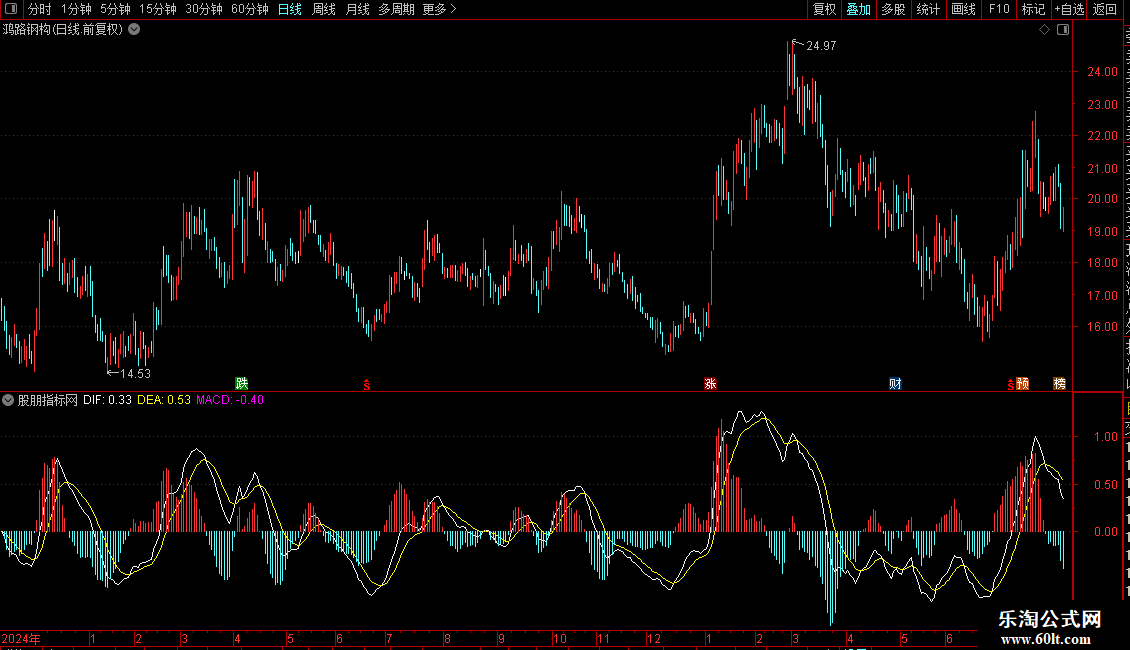This screenshot has height=650, width=1130.
Task: Switch to the 周线 weekly chart tab
Action: click(324, 9)
